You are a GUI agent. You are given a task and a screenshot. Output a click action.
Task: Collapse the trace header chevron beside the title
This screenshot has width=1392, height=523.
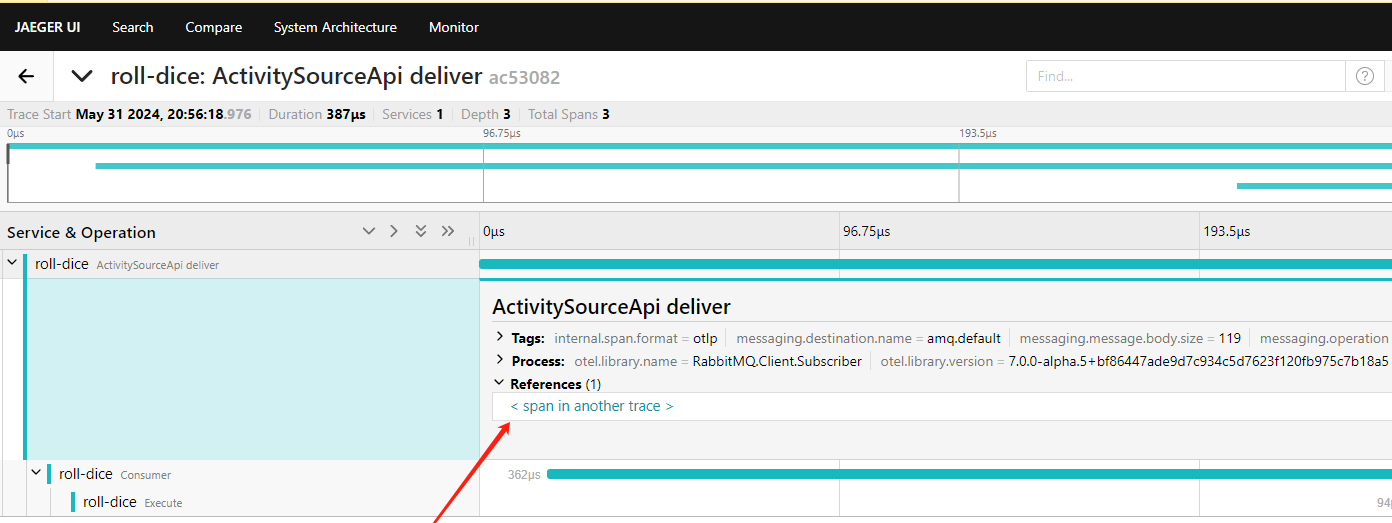click(82, 76)
